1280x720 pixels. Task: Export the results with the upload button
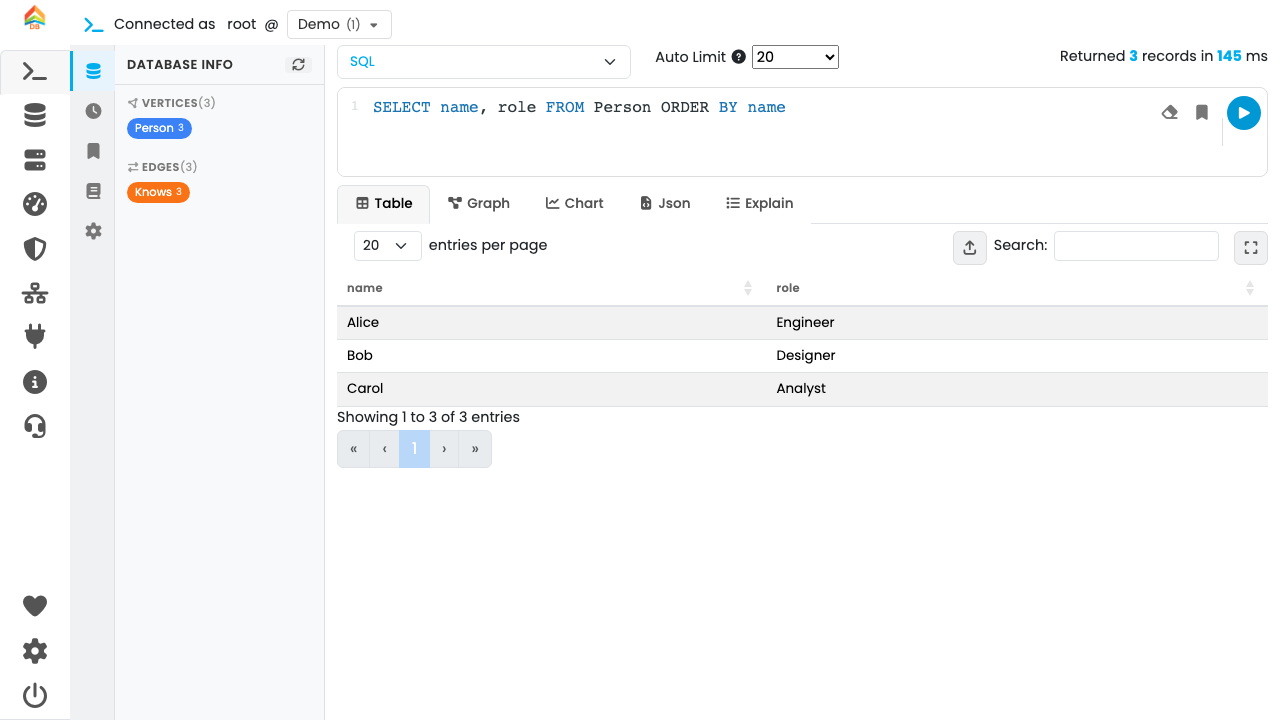(970, 248)
